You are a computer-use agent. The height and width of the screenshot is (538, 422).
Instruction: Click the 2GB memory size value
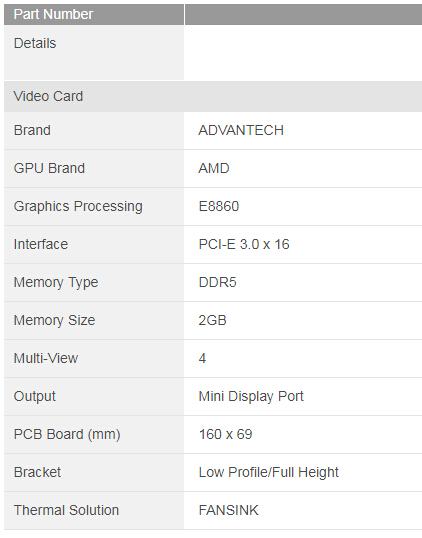(212, 320)
